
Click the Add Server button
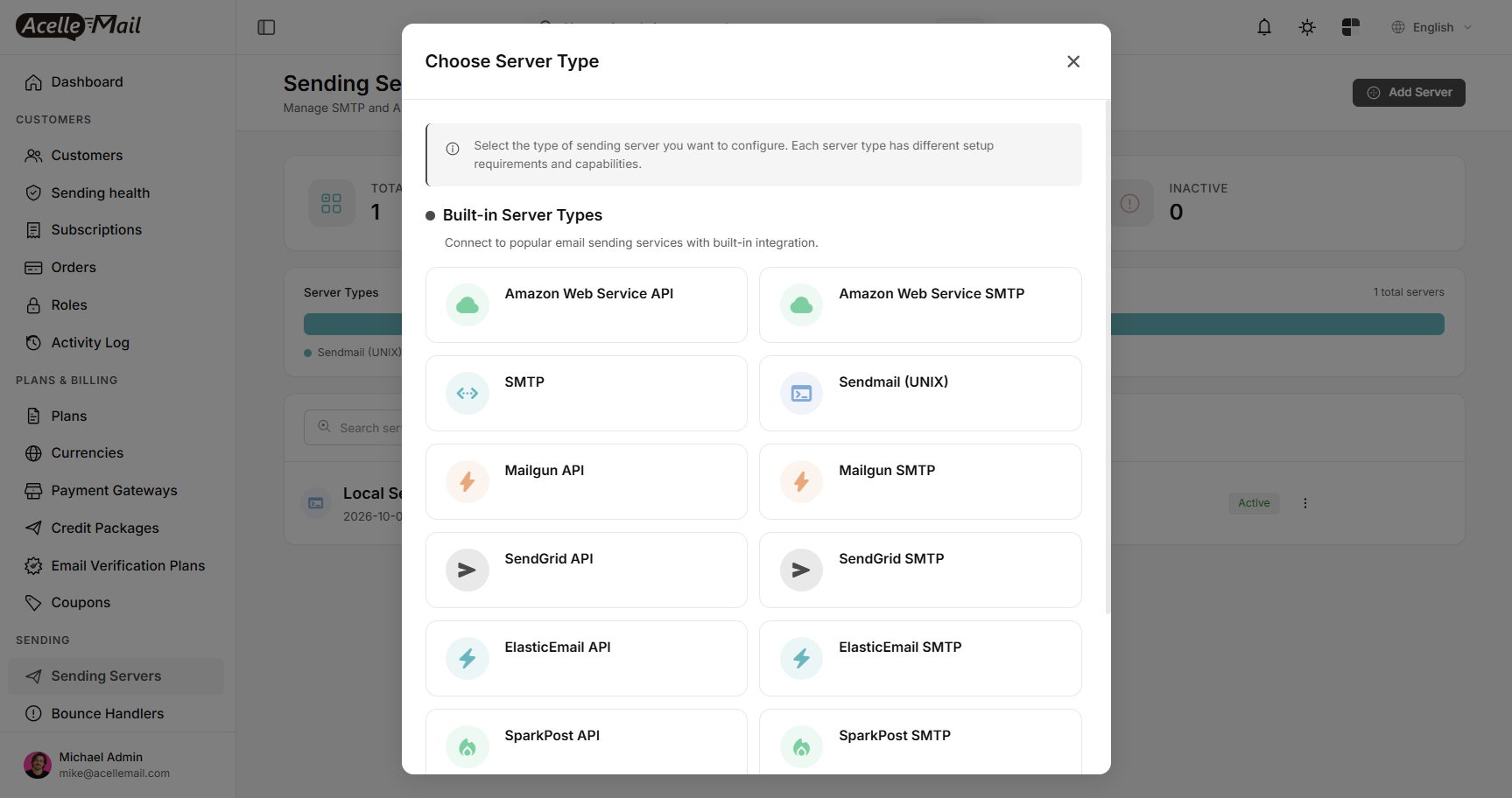coord(1409,93)
